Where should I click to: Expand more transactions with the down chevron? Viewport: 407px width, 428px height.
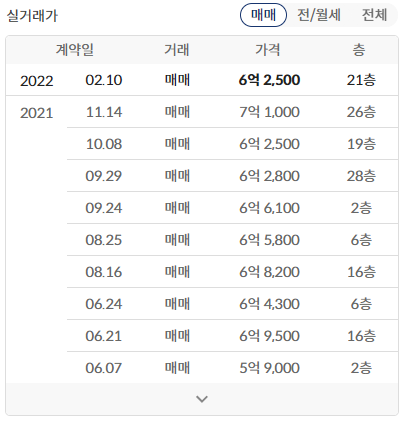click(x=202, y=399)
